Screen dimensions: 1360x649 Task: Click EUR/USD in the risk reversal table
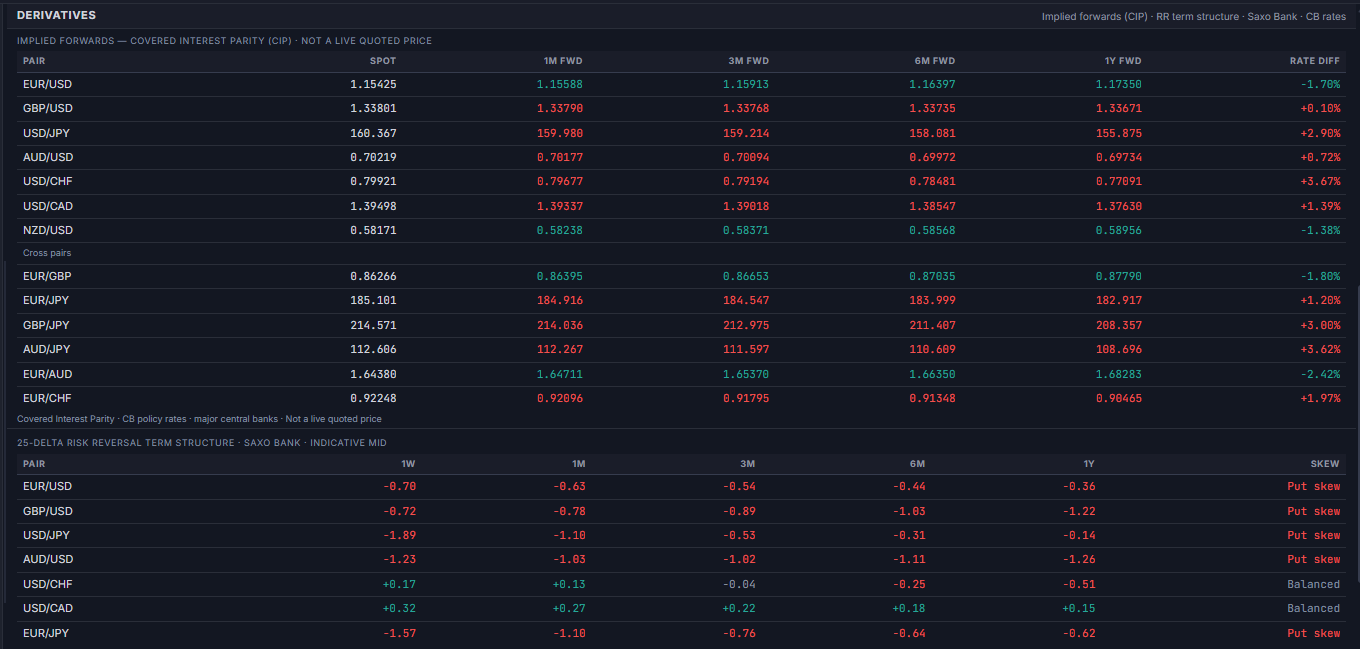(47, 486)
